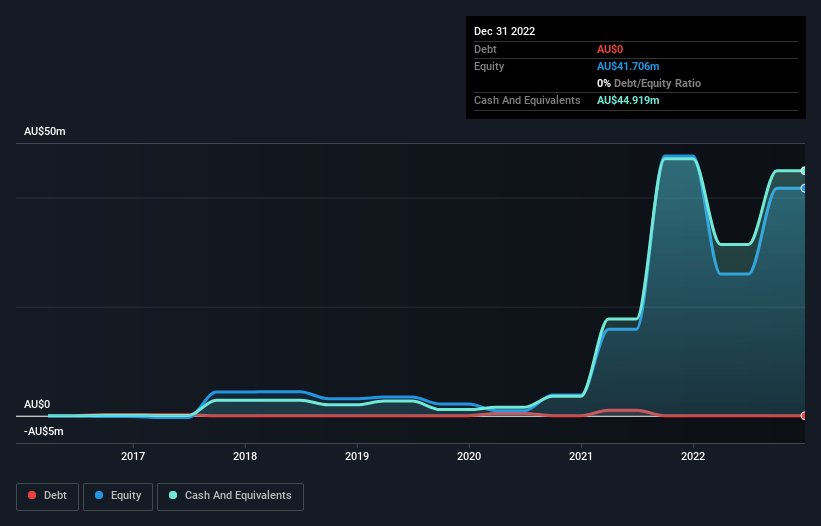Click the Equity label in the tooltip
821x526 pixels.
point(489,66)
